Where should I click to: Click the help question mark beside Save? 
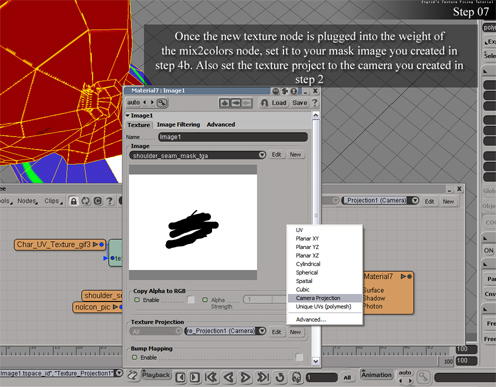[x=315, y=102]
